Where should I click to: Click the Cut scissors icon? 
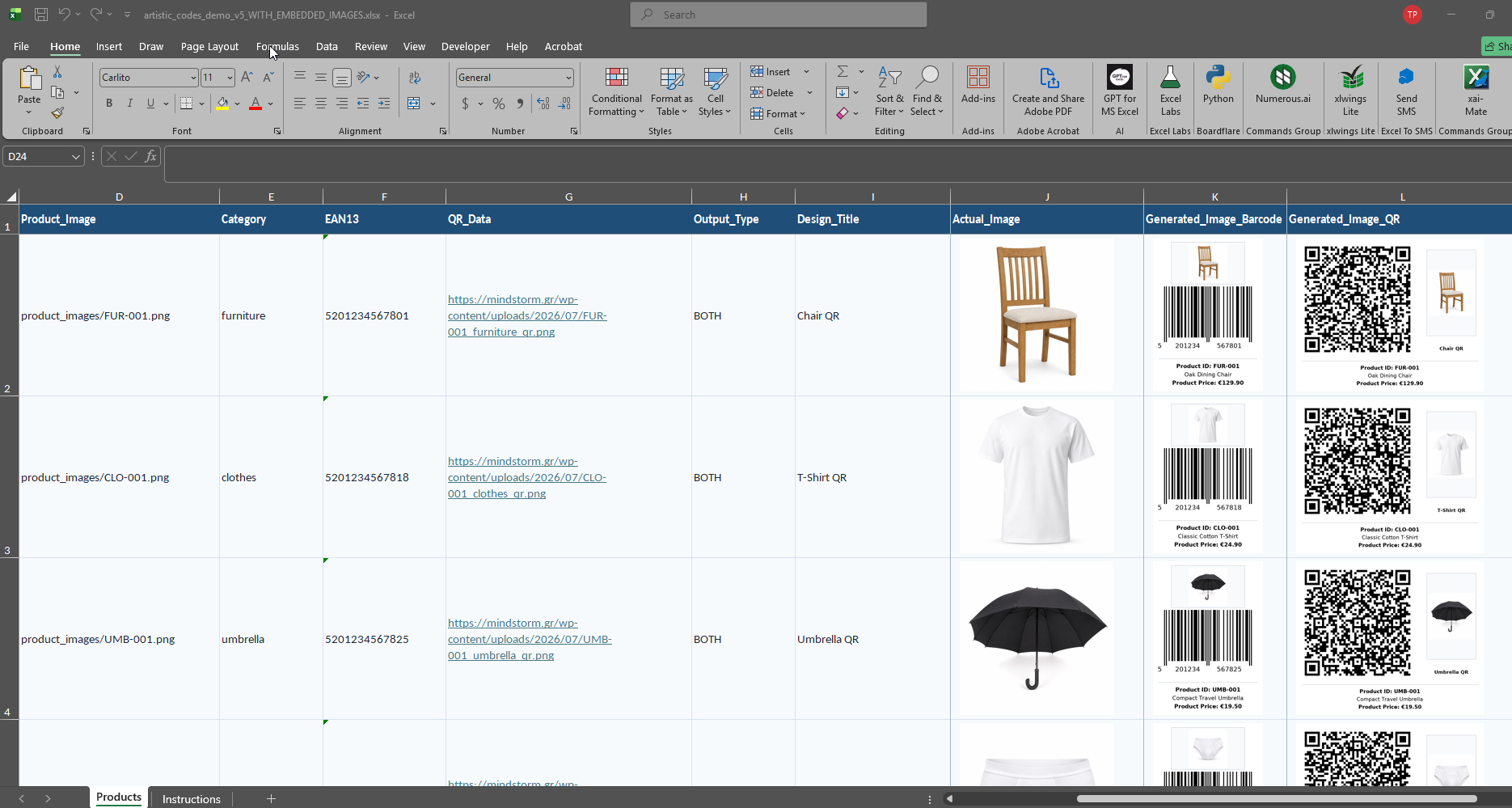pos(57,72)
